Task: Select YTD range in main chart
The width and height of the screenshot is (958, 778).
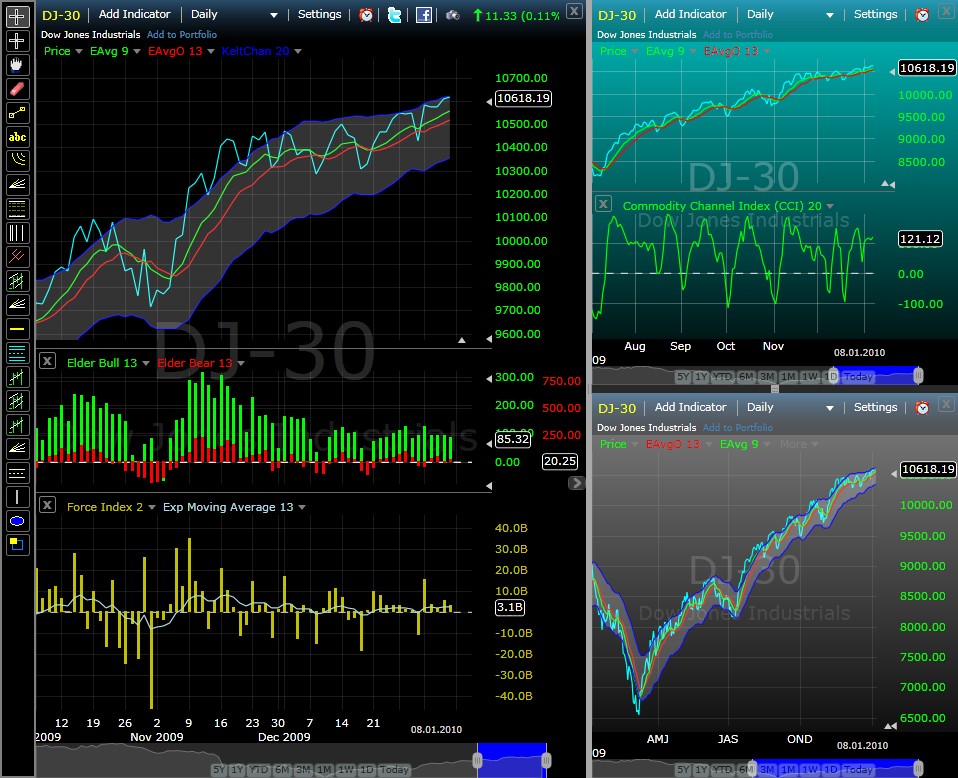Action: click(259, 769)
